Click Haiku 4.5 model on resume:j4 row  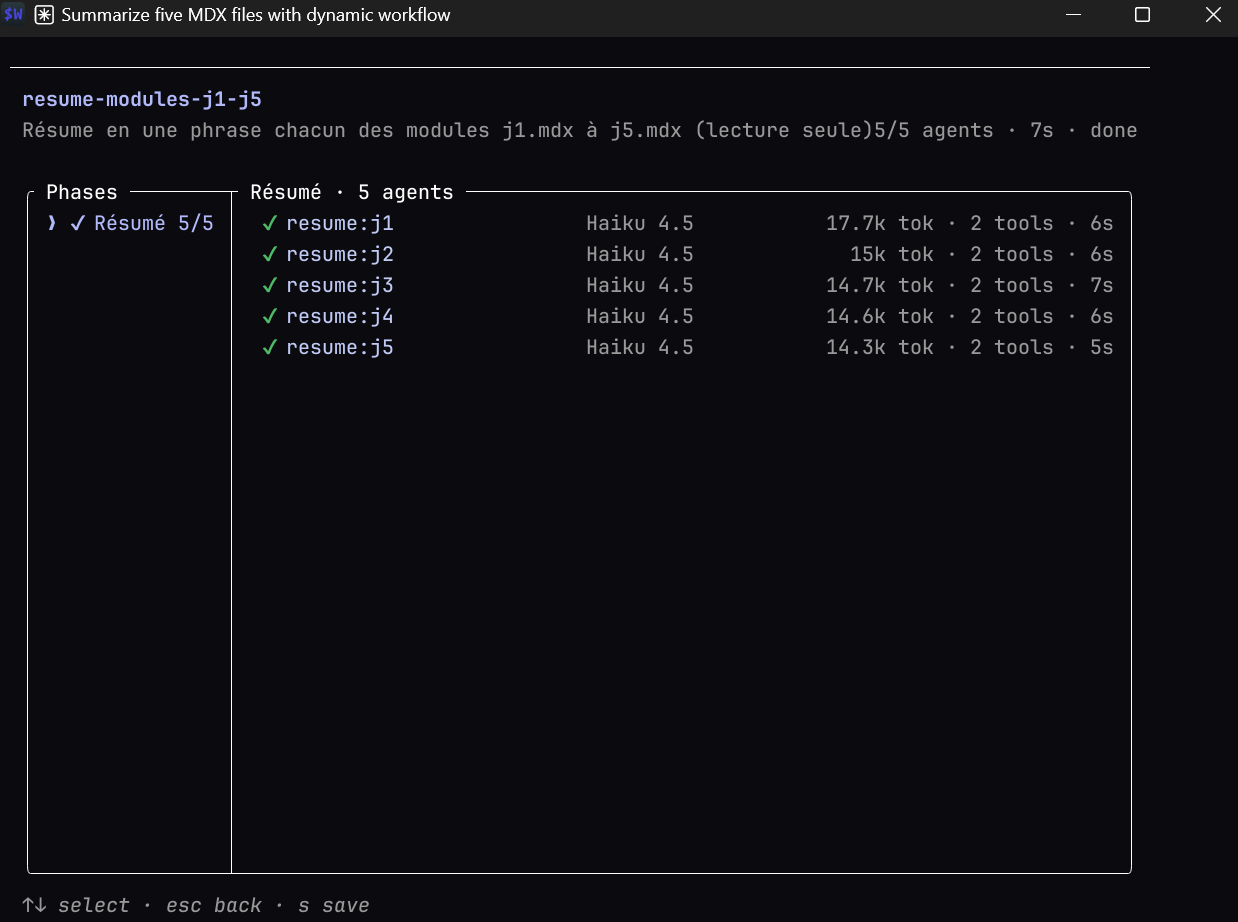(x=640, y=316)
